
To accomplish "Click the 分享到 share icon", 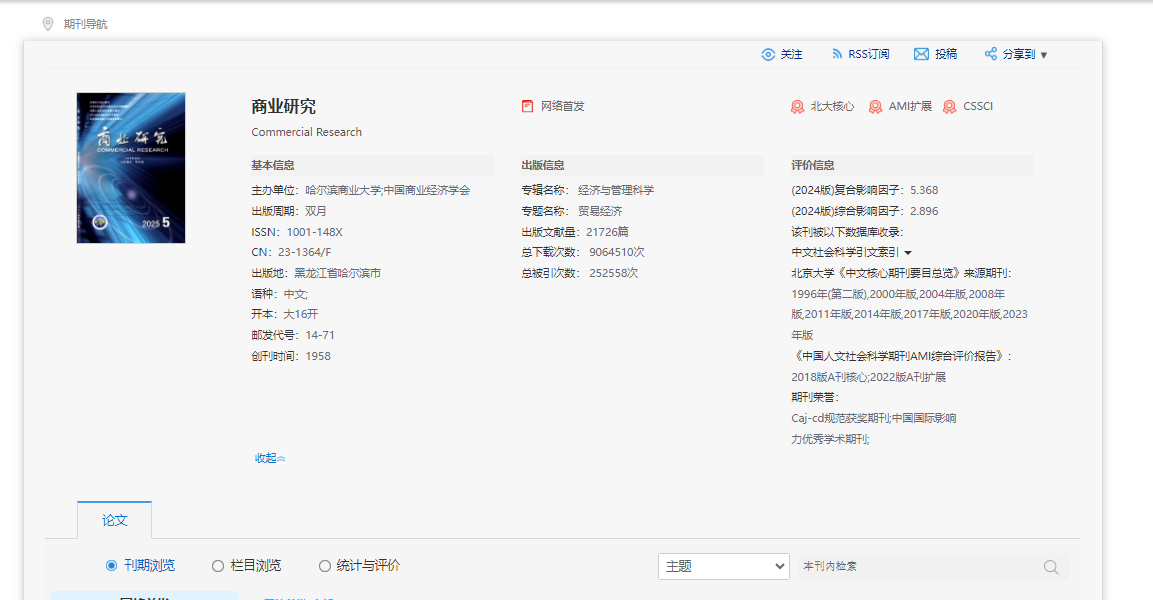I will [991, 54].
